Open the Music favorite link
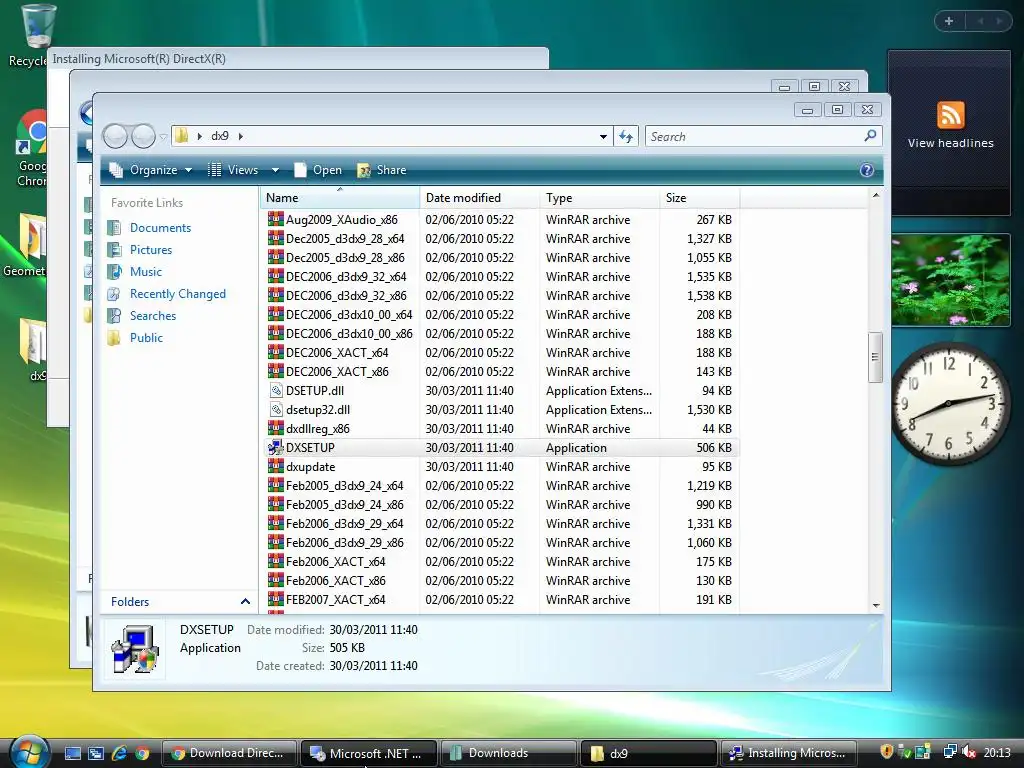Viewport: 1024px width, 768px height. coord(146,271)
